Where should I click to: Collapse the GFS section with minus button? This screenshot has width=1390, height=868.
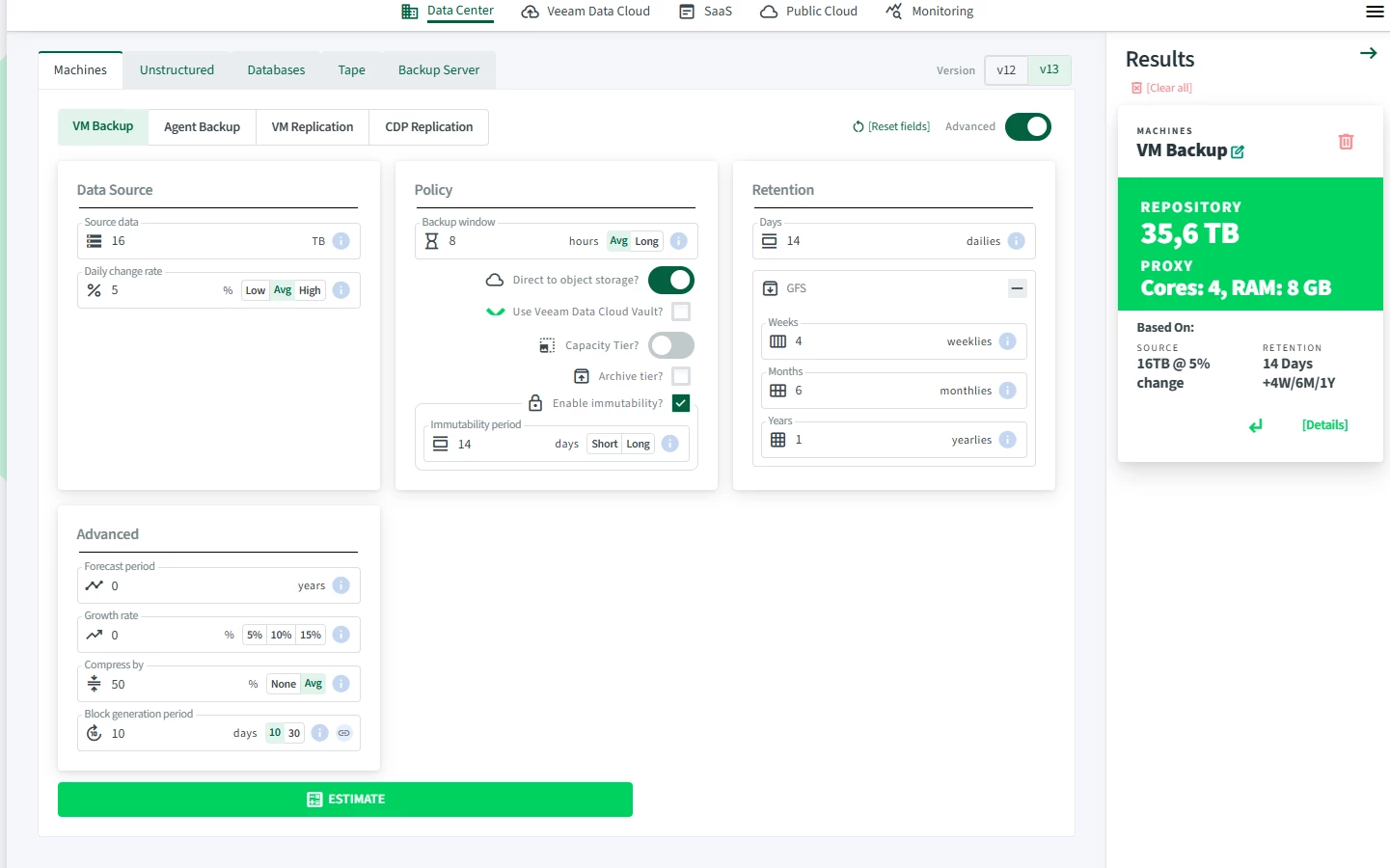click(1017, 288)
